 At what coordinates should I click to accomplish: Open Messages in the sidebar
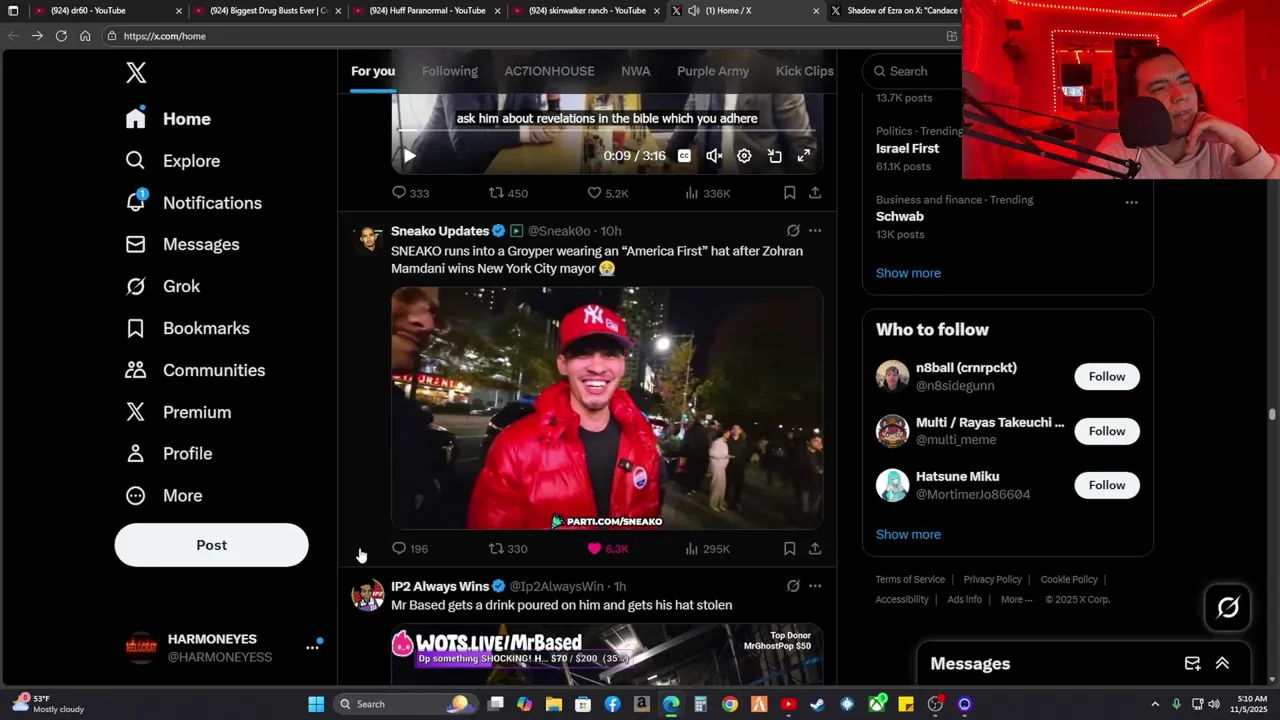point(182,244)
